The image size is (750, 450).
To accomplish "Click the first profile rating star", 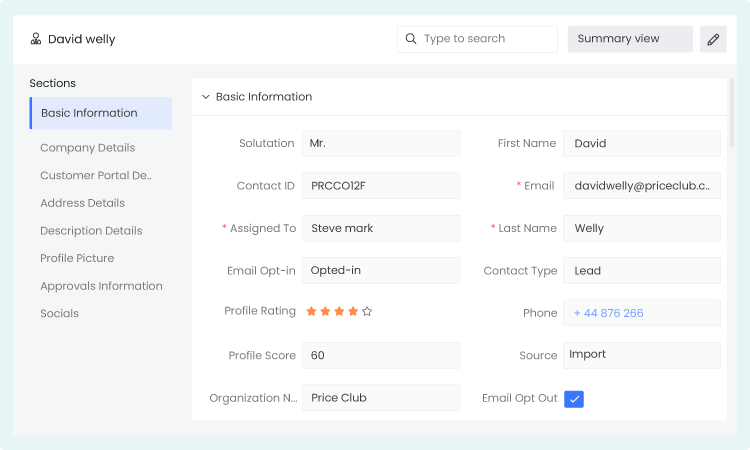I will click(311, 312).
